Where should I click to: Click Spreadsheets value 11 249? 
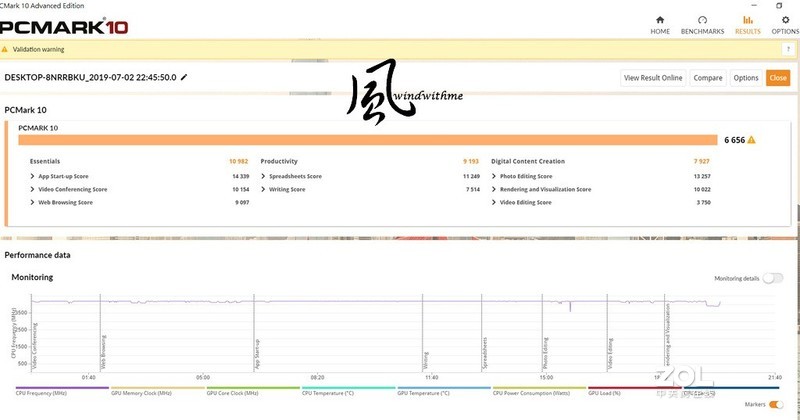coord(471,176)
